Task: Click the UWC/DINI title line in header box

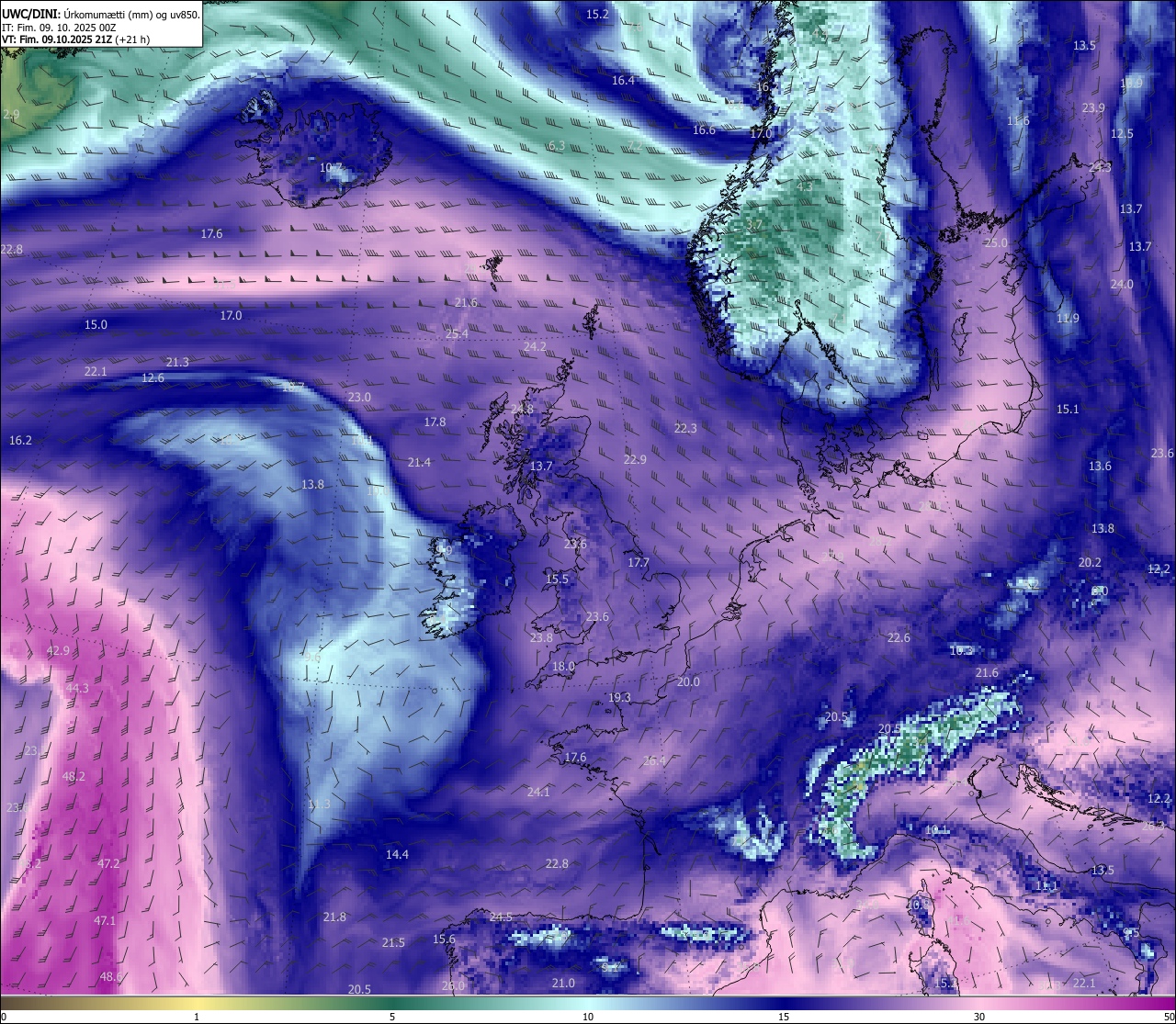Action: point(101,14)
